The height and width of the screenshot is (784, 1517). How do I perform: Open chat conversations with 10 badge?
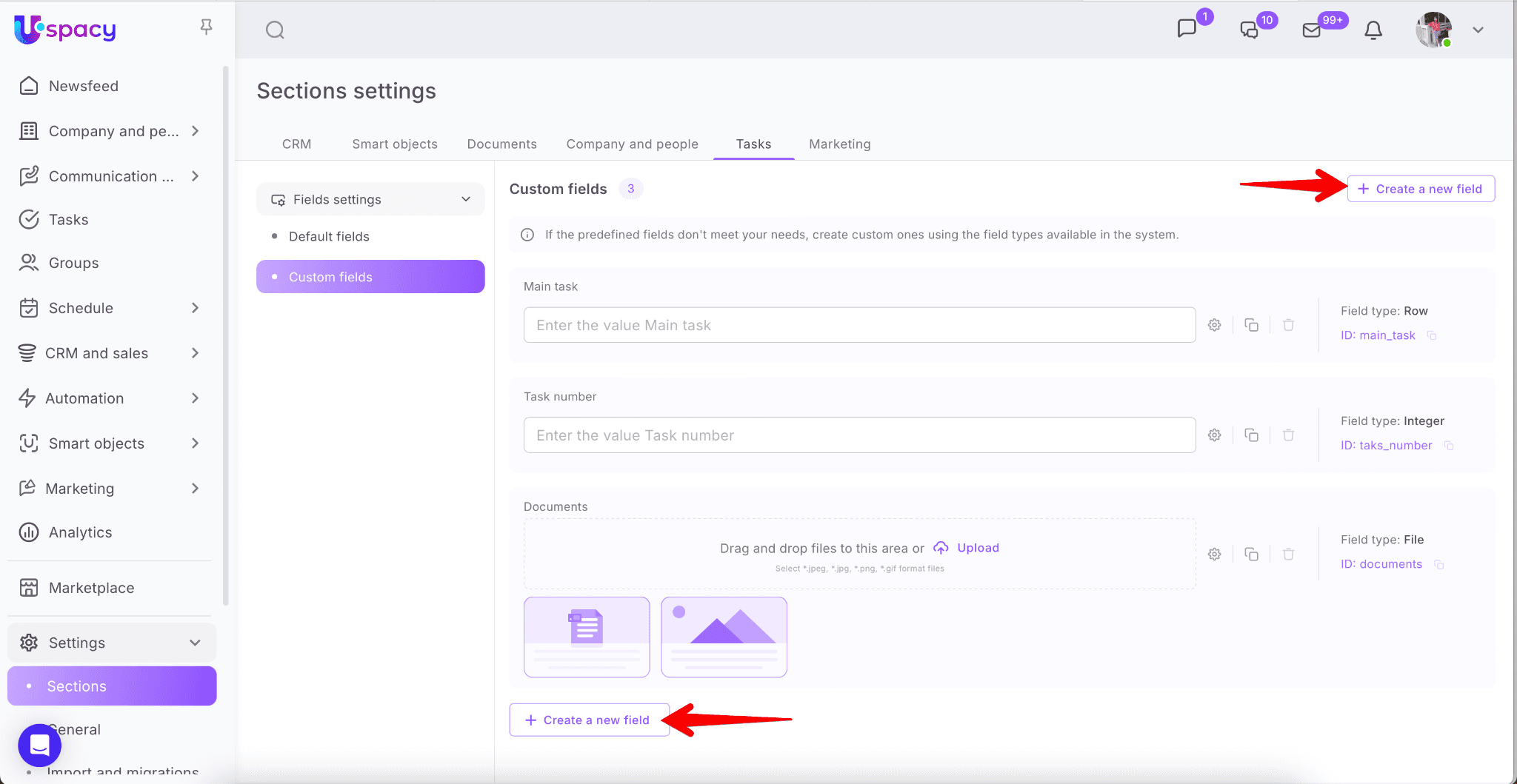tap(1249, 30)
